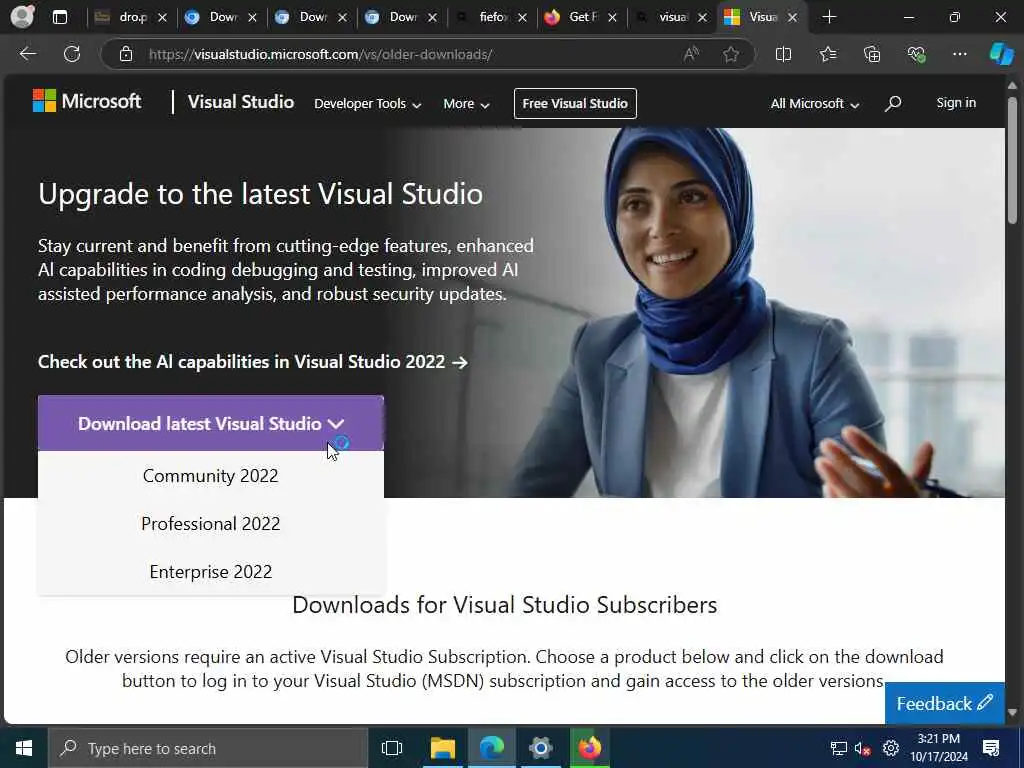Click the network tray icon
Viewport: 1024px width, 768px height.
point(838,748)
